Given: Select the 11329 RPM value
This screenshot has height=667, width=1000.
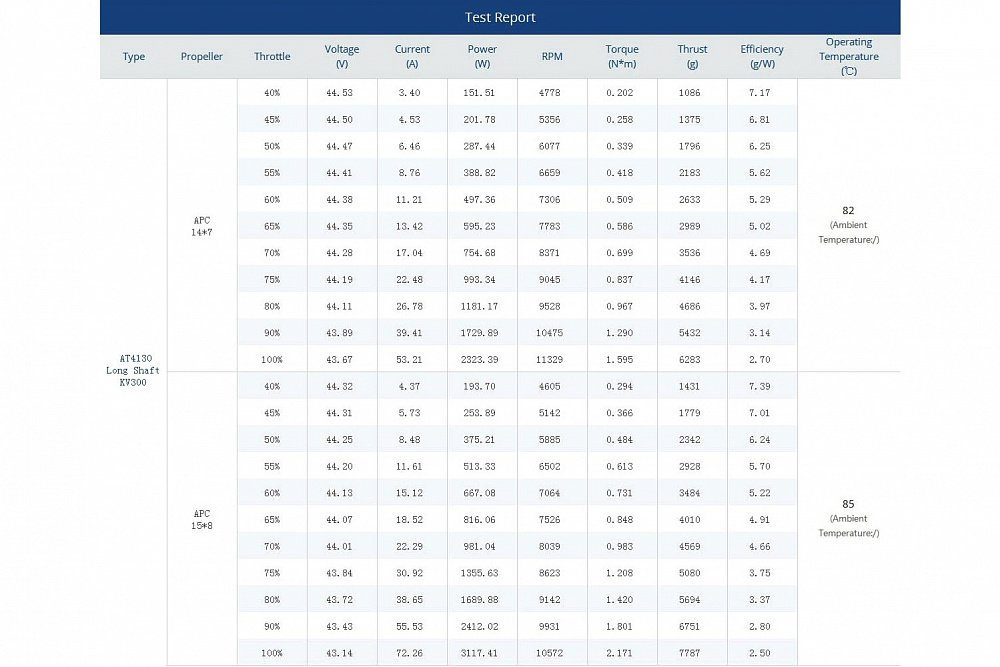Looking at the screenshot, I should 549,360.
